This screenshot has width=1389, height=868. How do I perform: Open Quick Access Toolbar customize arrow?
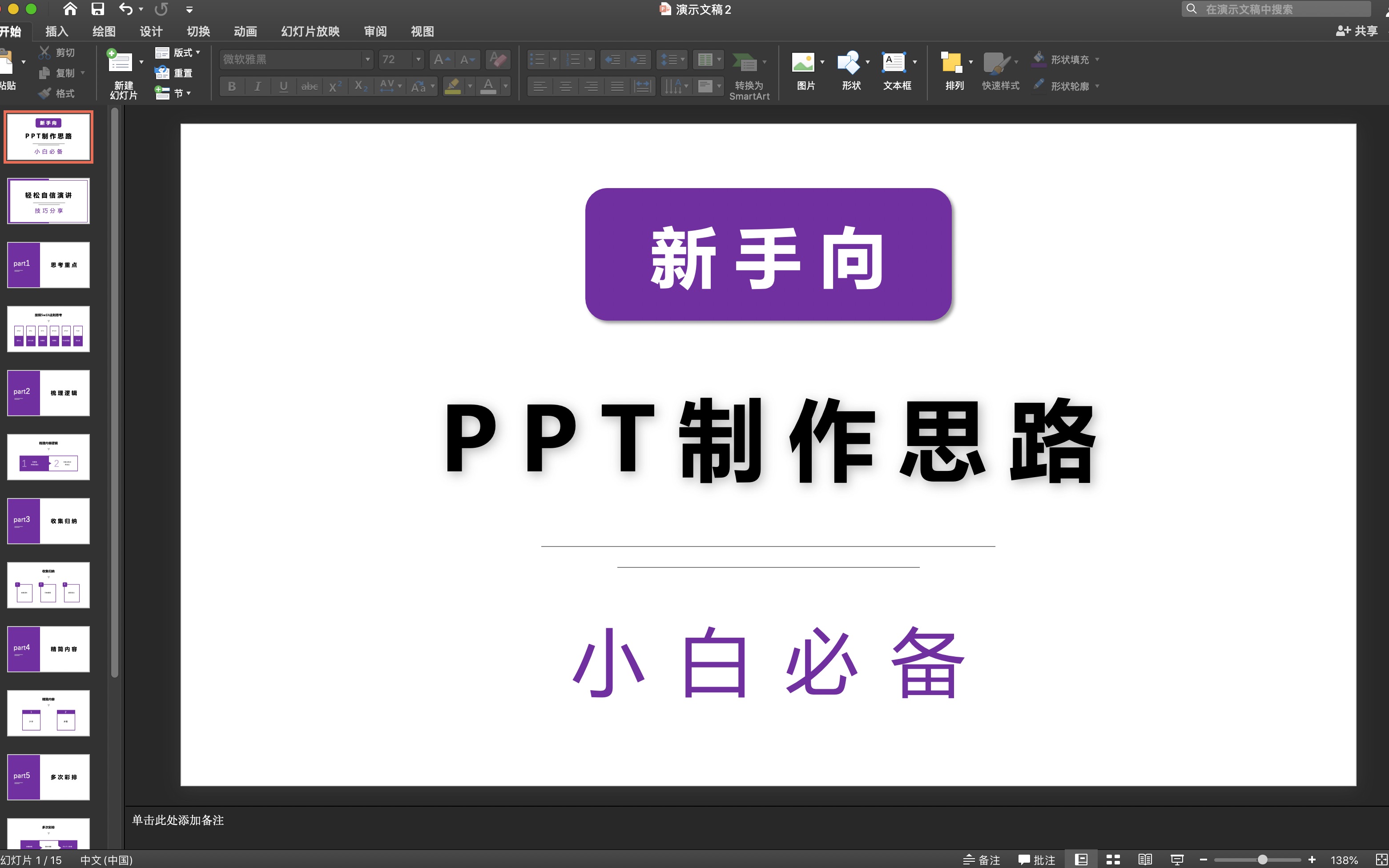pos(189,10)
